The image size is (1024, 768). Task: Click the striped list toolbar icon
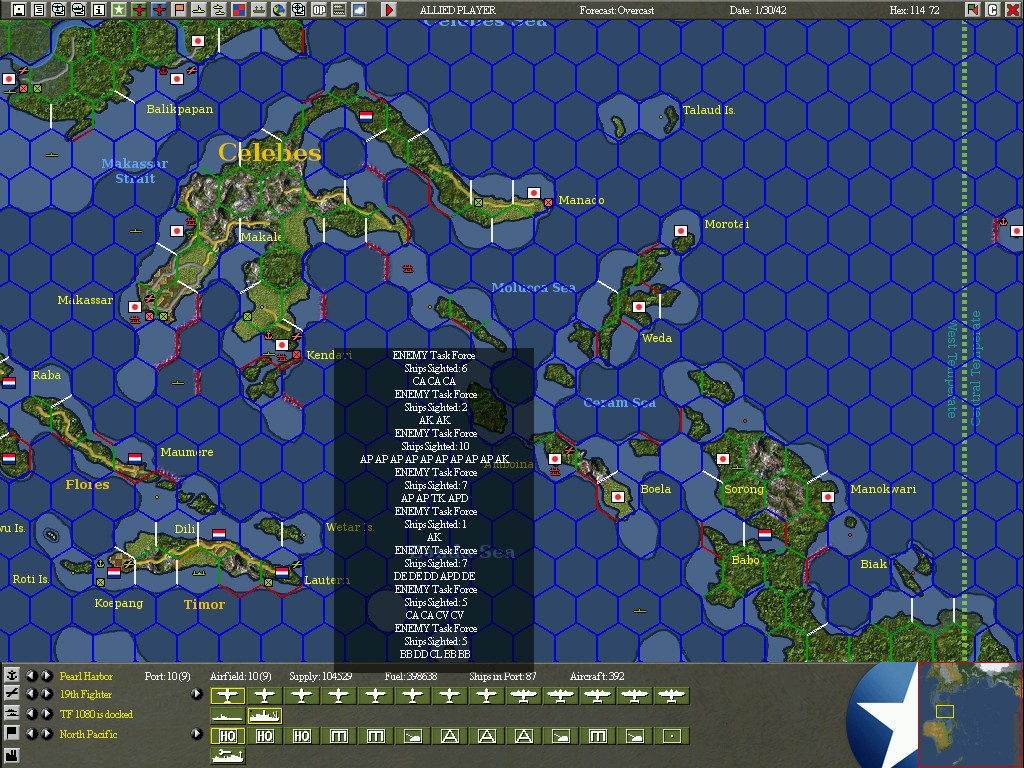(338, 9)
